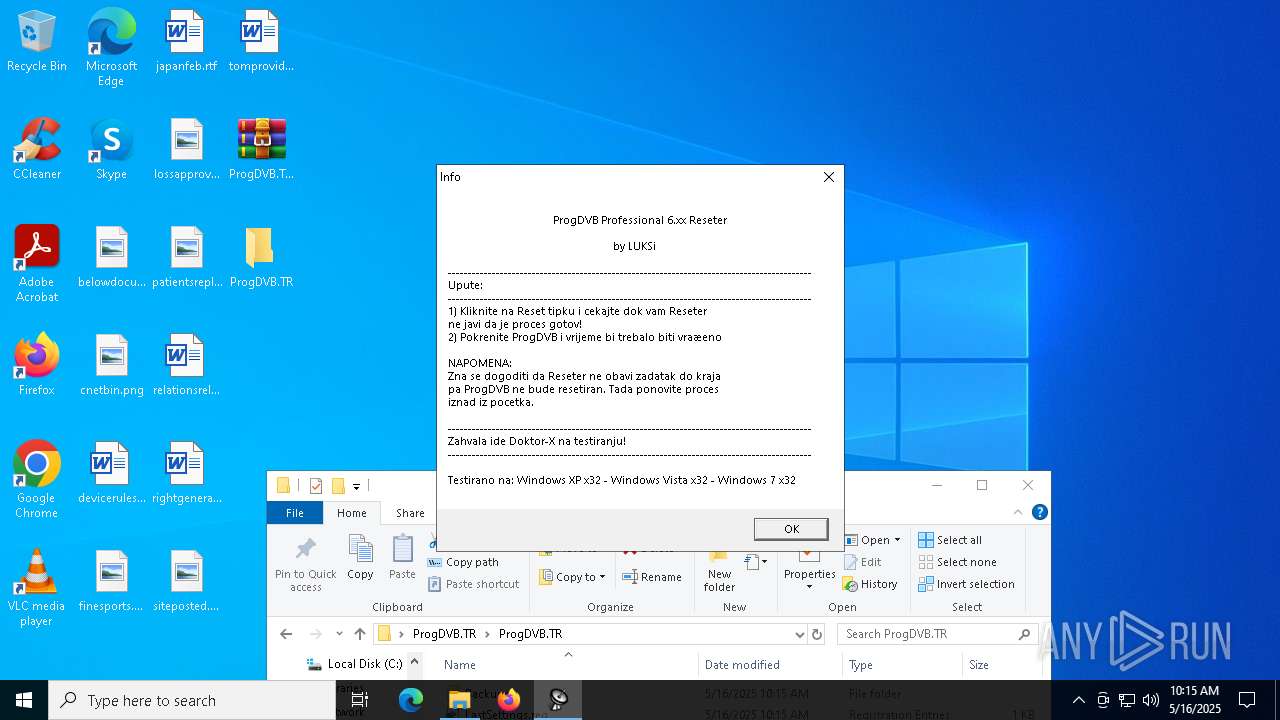Select the Microsoft Edge desktop shortcut
This screenshot has height=720, width=1280.
coord(111,48)
